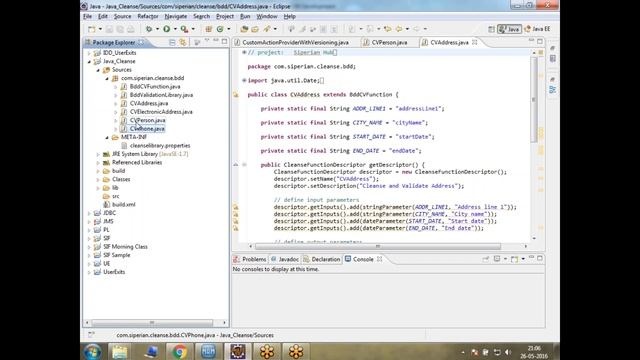
Task: Close the Console view tab
Action: click(379, 259)
